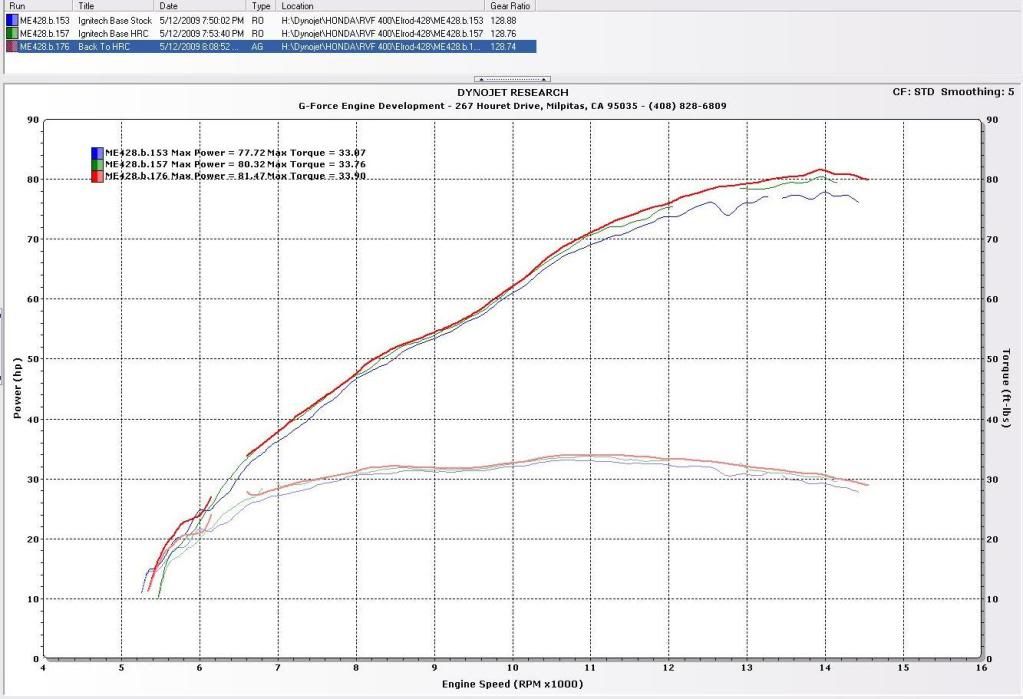Click 'Engine Speed (RPM x1000)' axis label

point(512,684)
